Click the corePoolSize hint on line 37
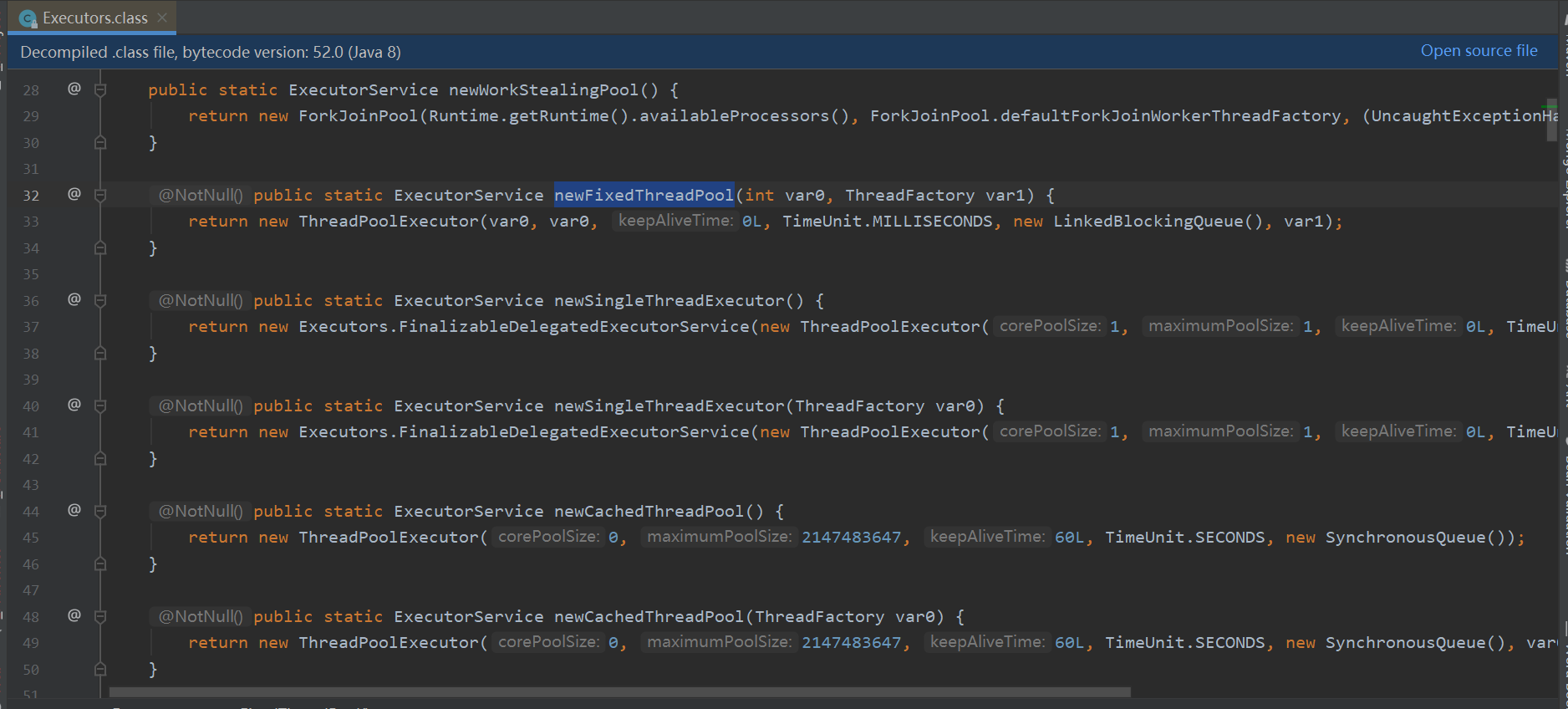 1050,326
